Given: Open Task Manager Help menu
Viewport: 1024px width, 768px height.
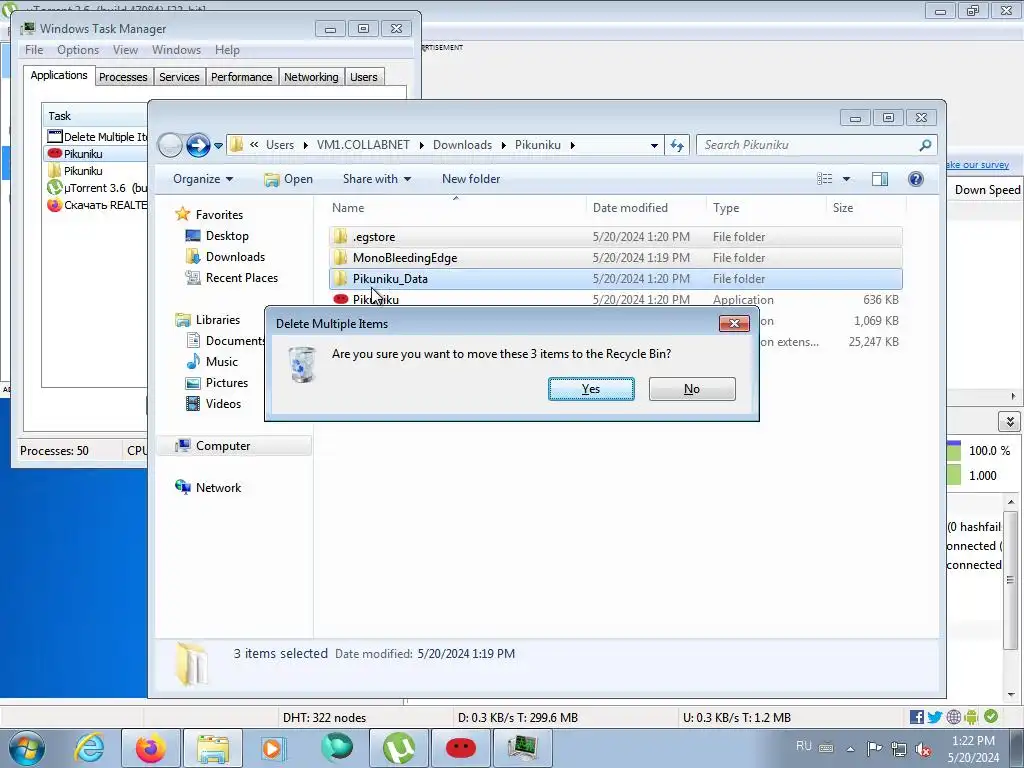Looking at the screenshot, I should [227, 50].
